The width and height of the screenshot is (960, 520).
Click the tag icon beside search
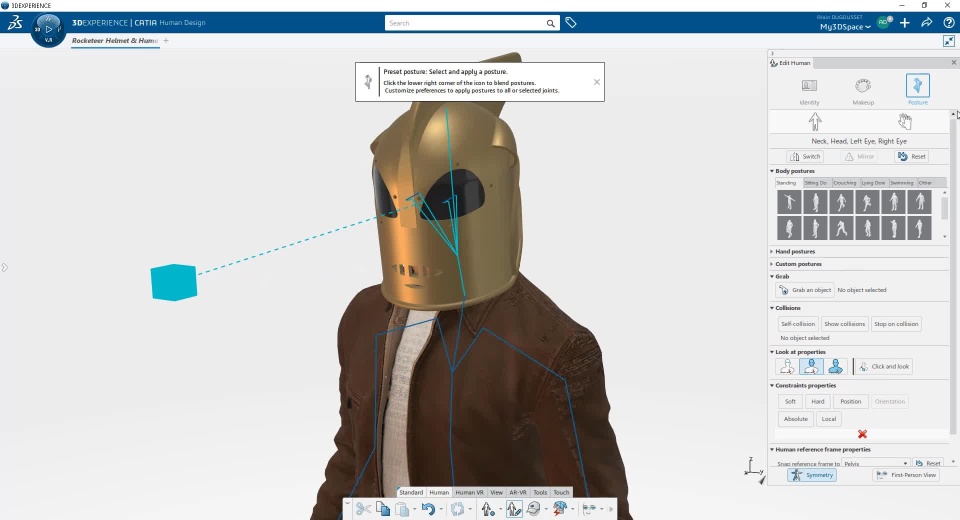[571, 23]
